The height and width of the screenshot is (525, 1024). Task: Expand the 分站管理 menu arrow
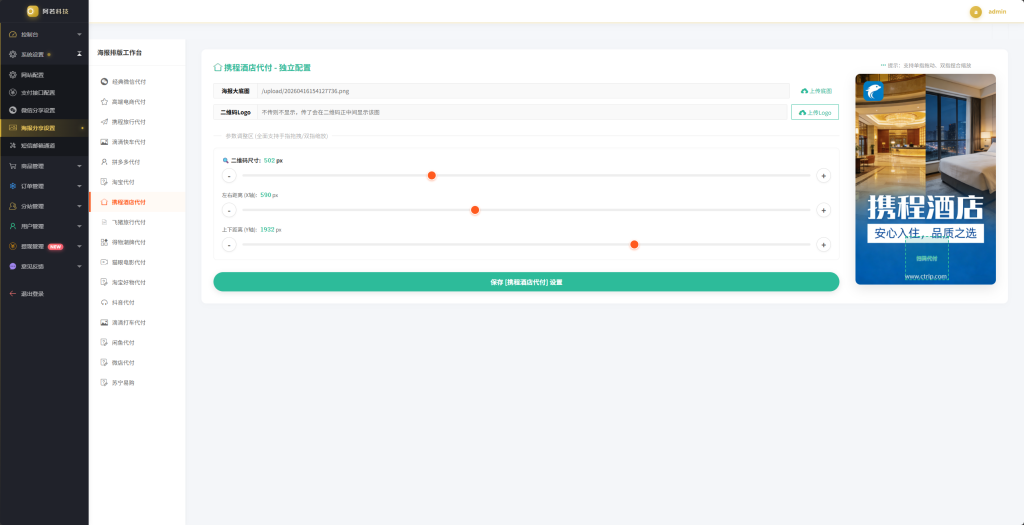coord(79,206)
